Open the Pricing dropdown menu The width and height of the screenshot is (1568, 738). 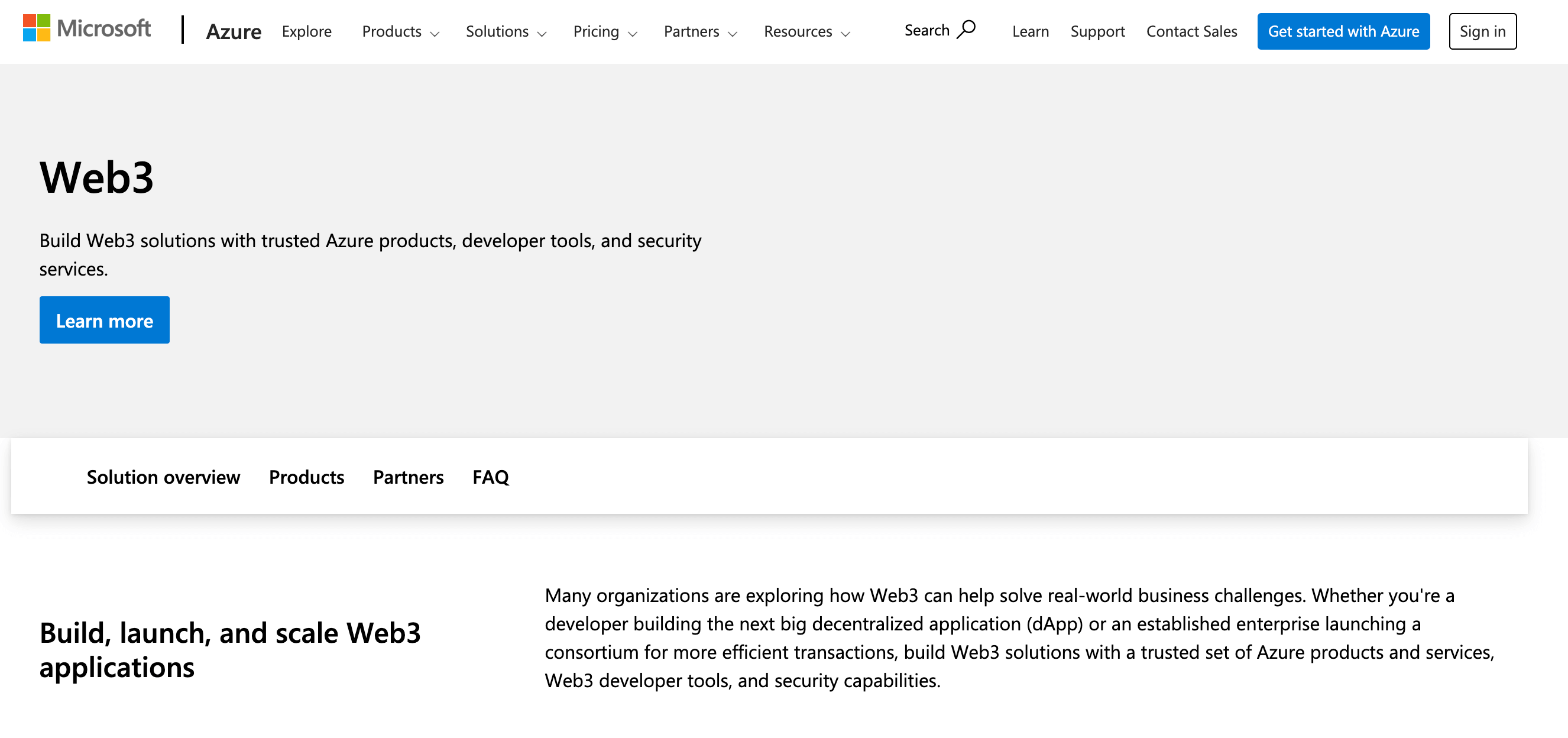click(x=604, y=31)
